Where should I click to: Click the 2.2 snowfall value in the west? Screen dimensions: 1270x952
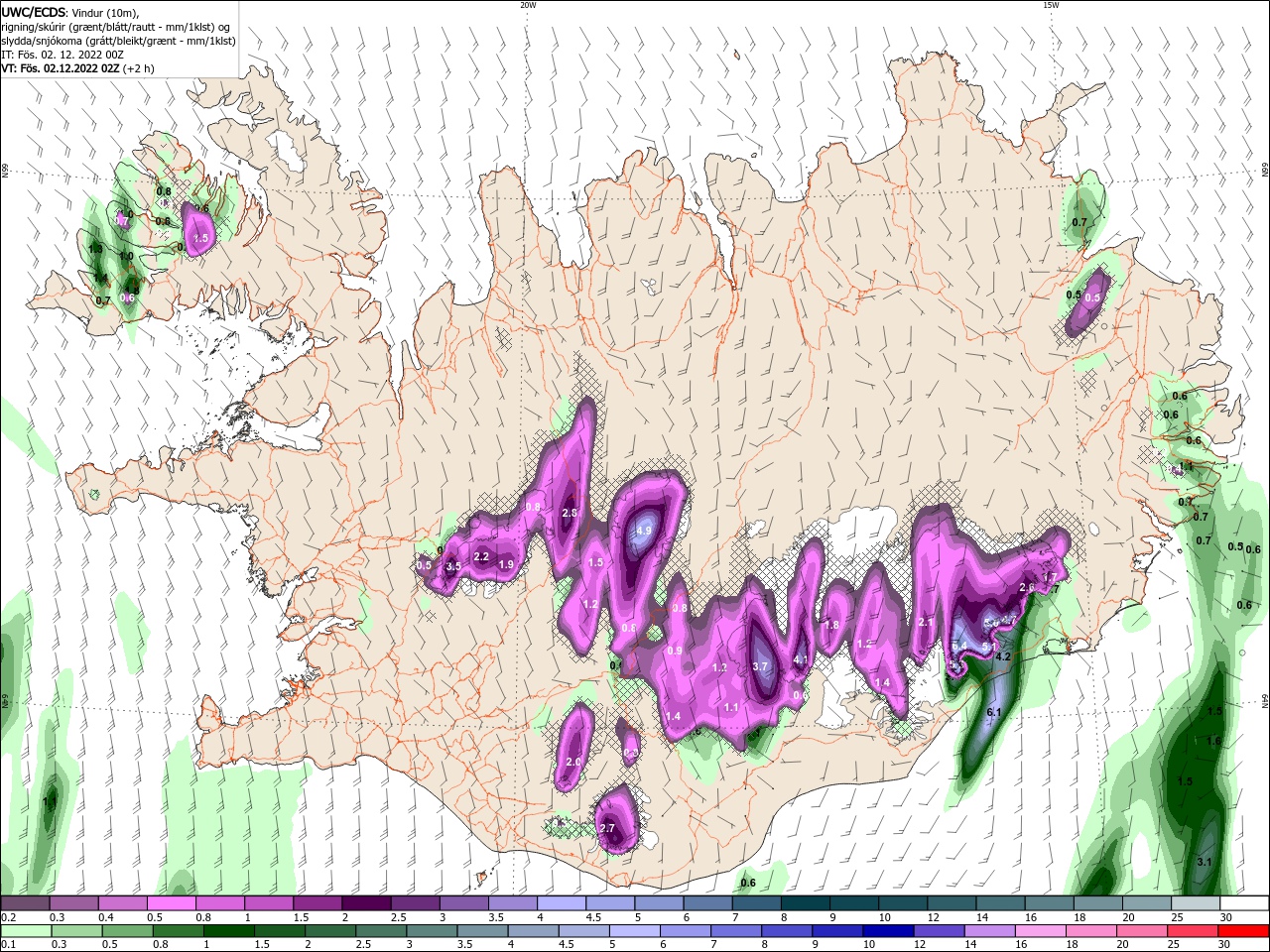point(481,556)
